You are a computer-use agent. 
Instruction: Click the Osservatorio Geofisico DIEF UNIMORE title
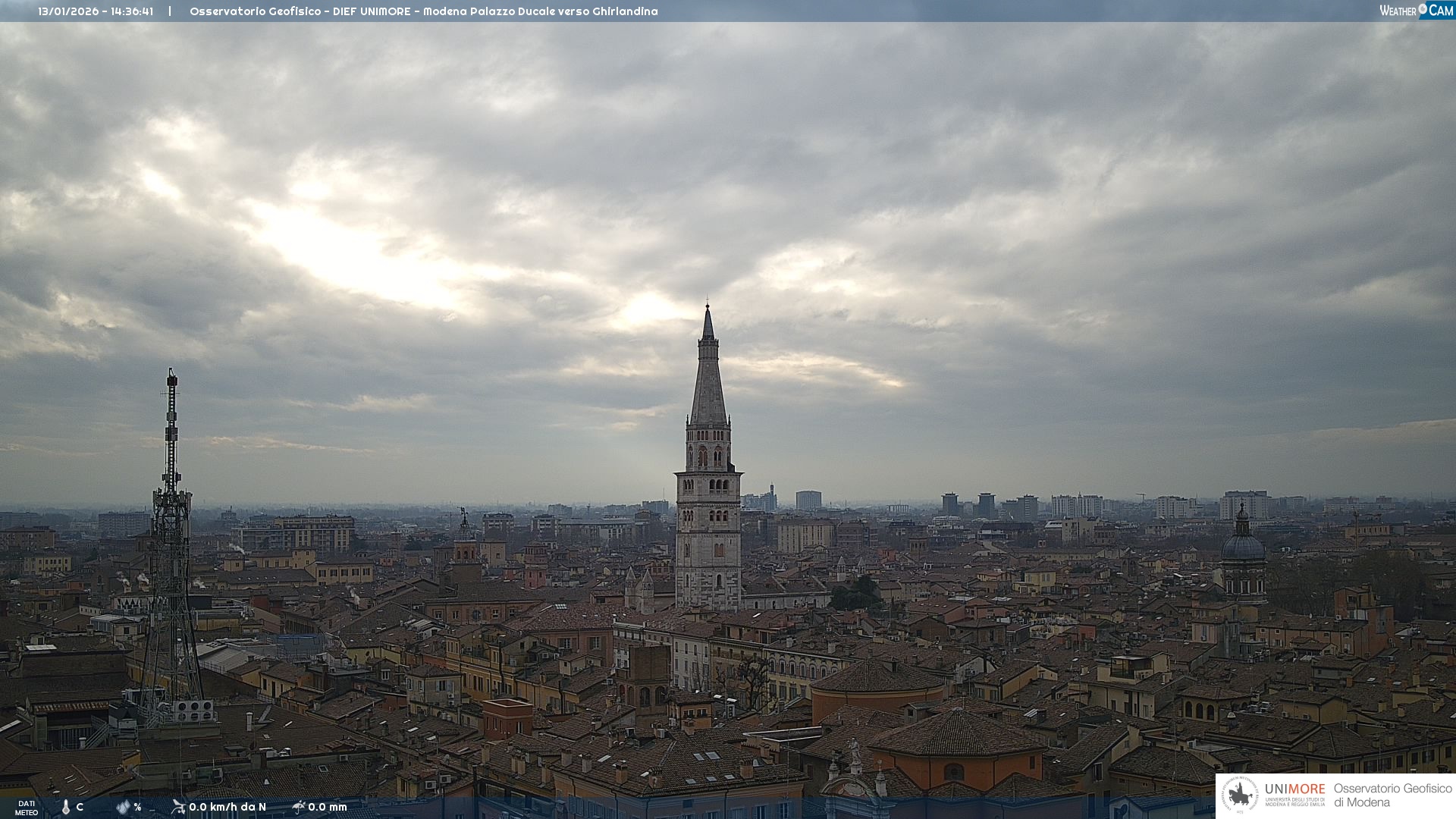tap(423, 11)
